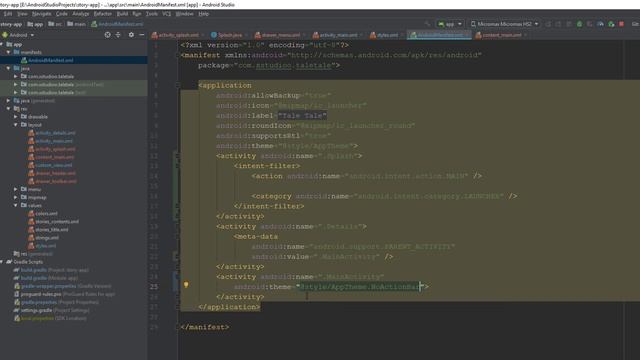Open the Help menu
This screenshot has height=360, width=640.
pyautogui.click(x=204, y=14)
